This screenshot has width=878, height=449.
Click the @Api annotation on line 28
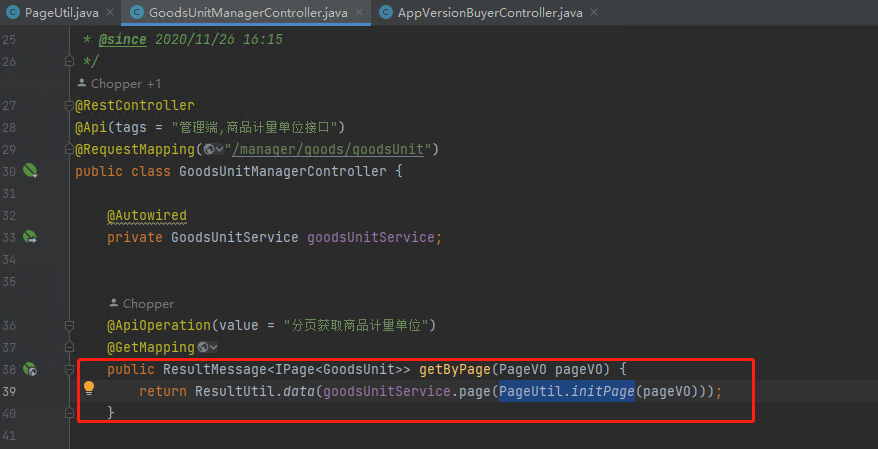[x=91, y=127]
